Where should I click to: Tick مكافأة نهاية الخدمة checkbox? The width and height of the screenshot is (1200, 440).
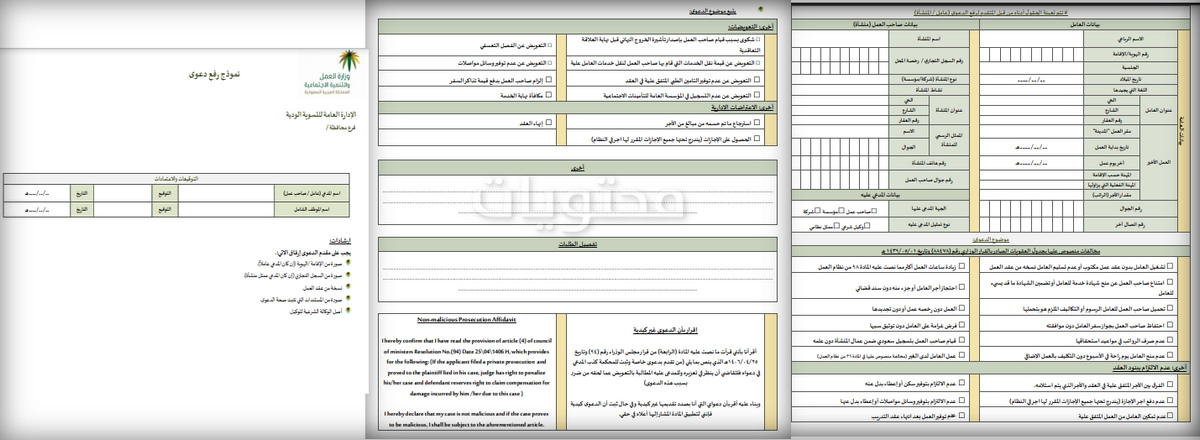click(549, 95)
